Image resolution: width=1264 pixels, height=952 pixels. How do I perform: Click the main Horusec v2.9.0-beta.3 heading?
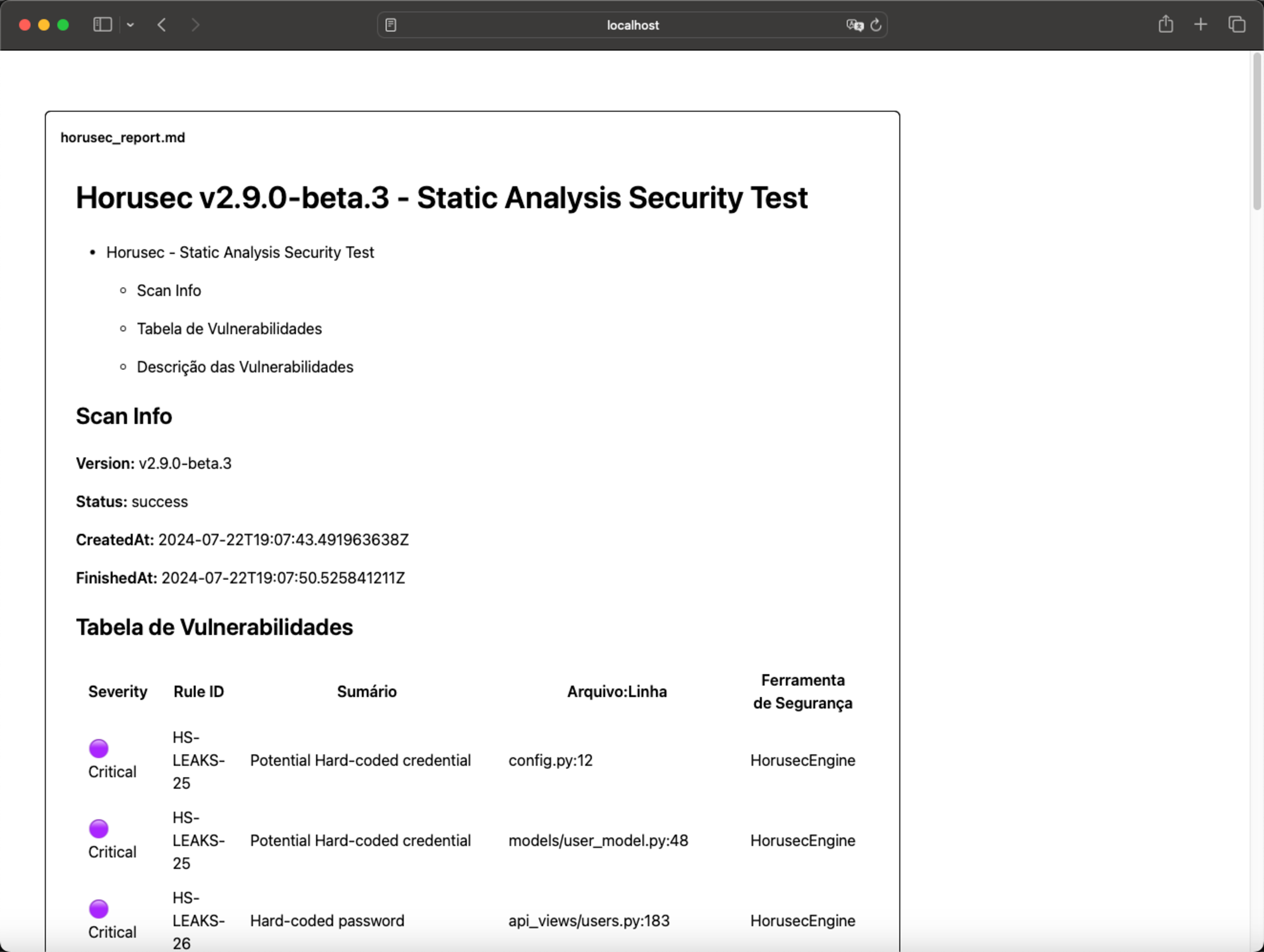pyautogui.click(x=442, y=198)
